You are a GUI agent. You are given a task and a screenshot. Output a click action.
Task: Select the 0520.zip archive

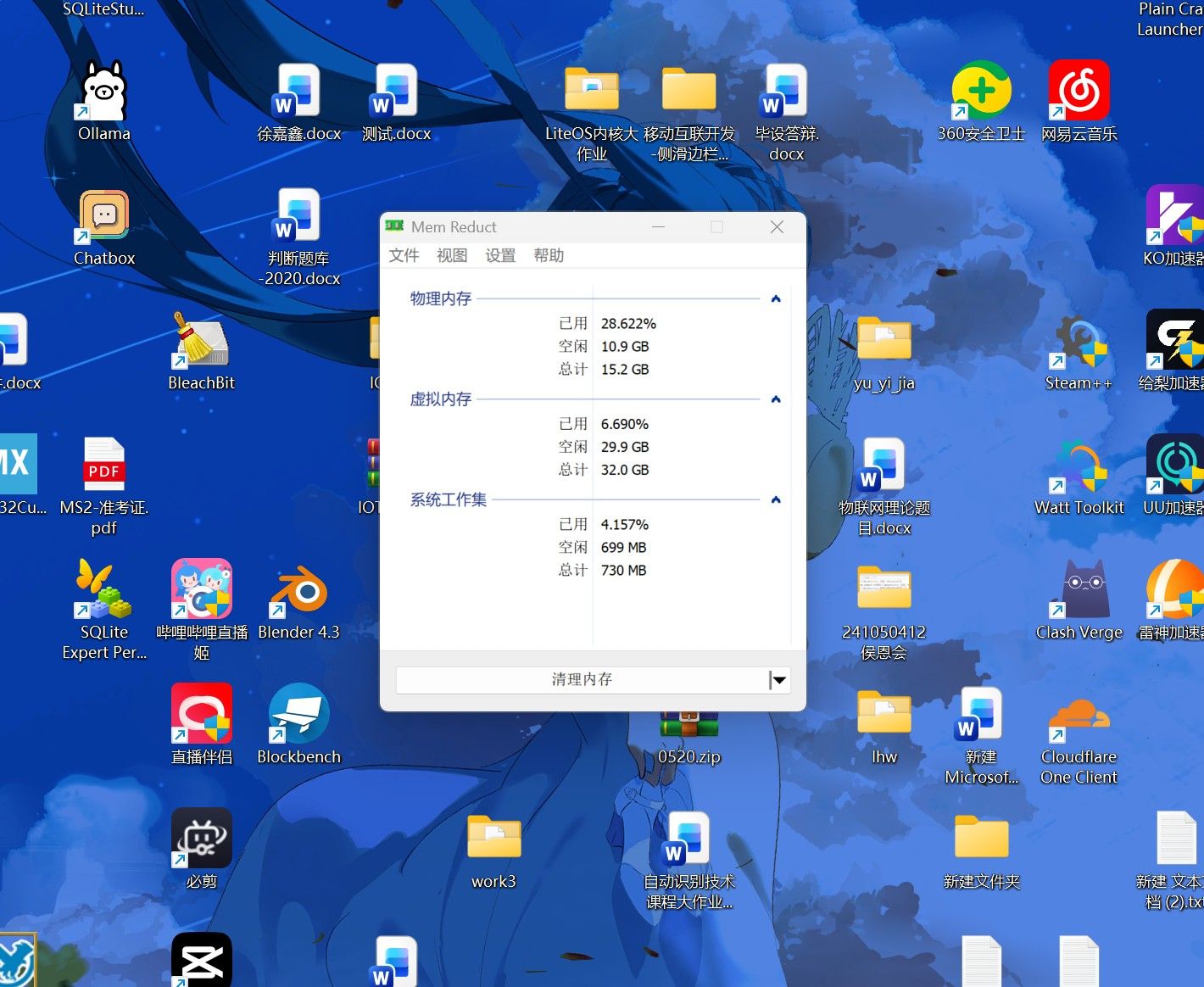(689, 739)
